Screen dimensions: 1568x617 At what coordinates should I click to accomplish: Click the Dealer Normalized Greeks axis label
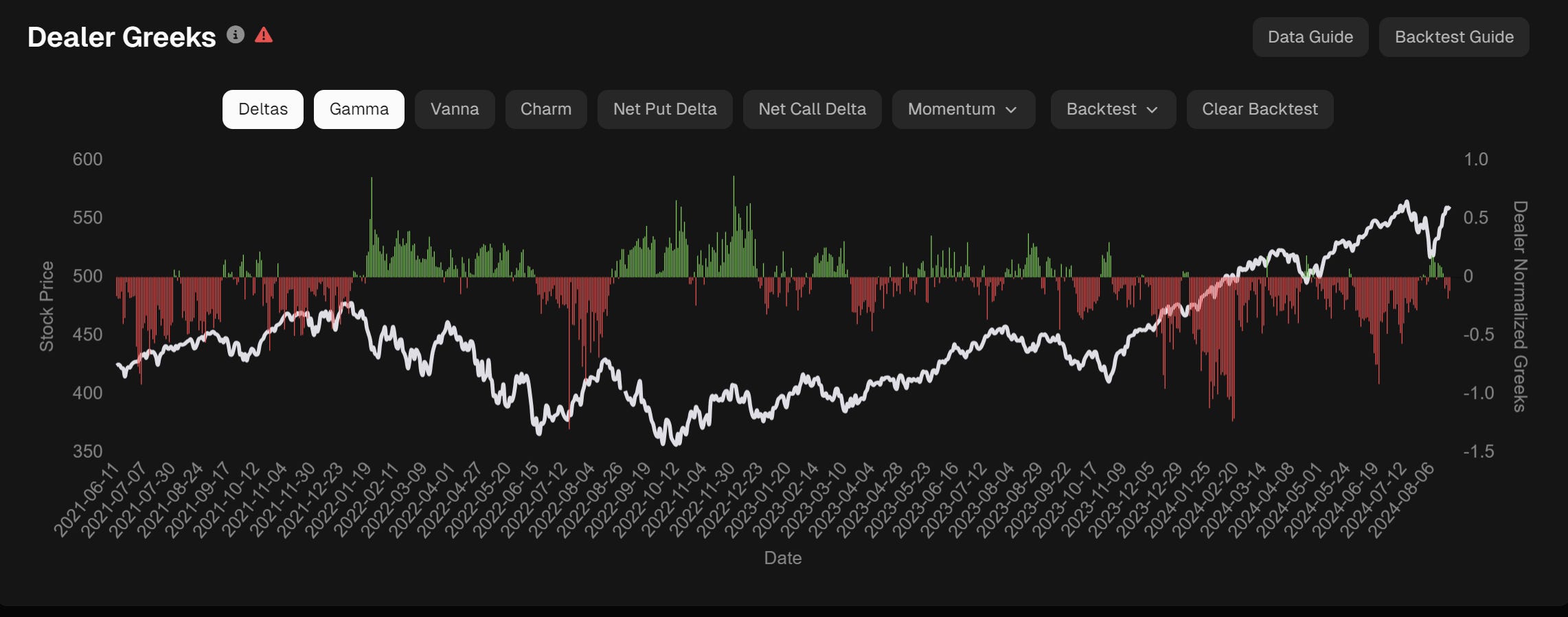[x=1520, y=306]
